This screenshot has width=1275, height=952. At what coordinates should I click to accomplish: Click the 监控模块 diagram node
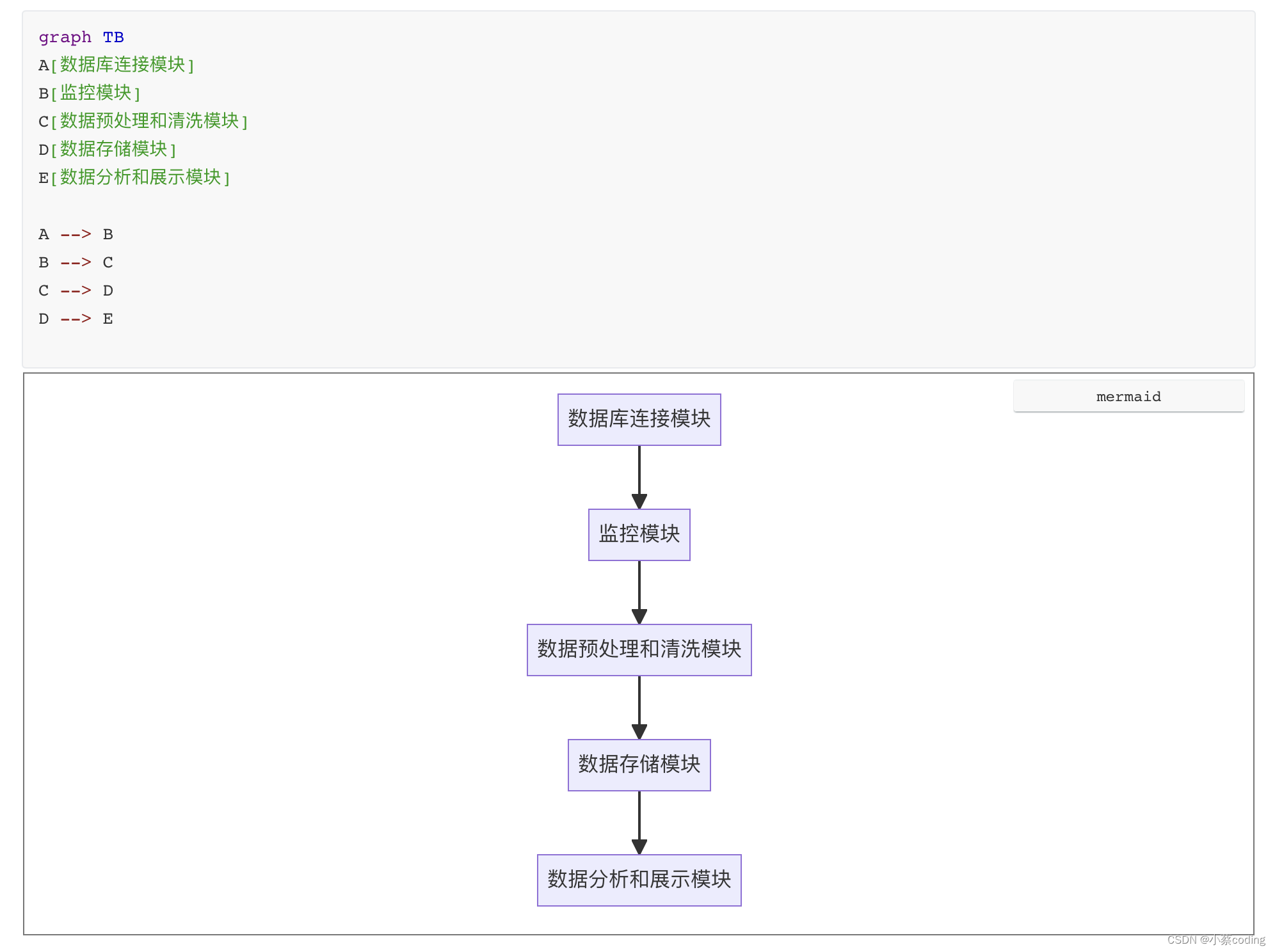click(x=639, y=534)
